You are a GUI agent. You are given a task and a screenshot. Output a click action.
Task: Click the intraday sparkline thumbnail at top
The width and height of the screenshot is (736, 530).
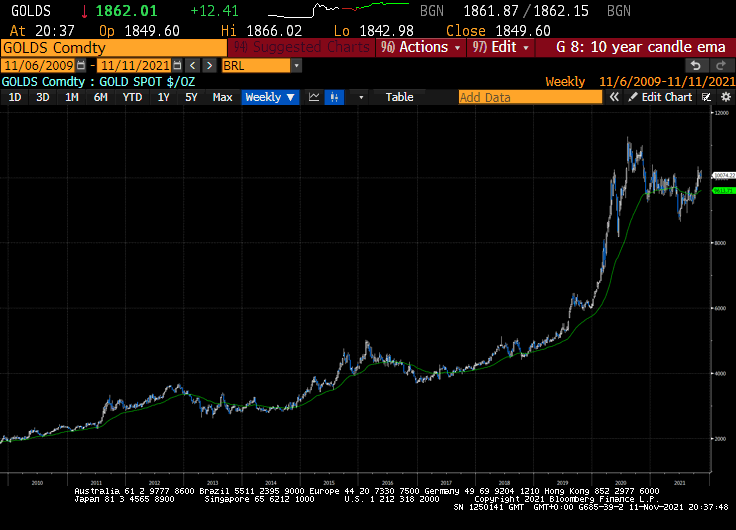click(x=338, y=10)
